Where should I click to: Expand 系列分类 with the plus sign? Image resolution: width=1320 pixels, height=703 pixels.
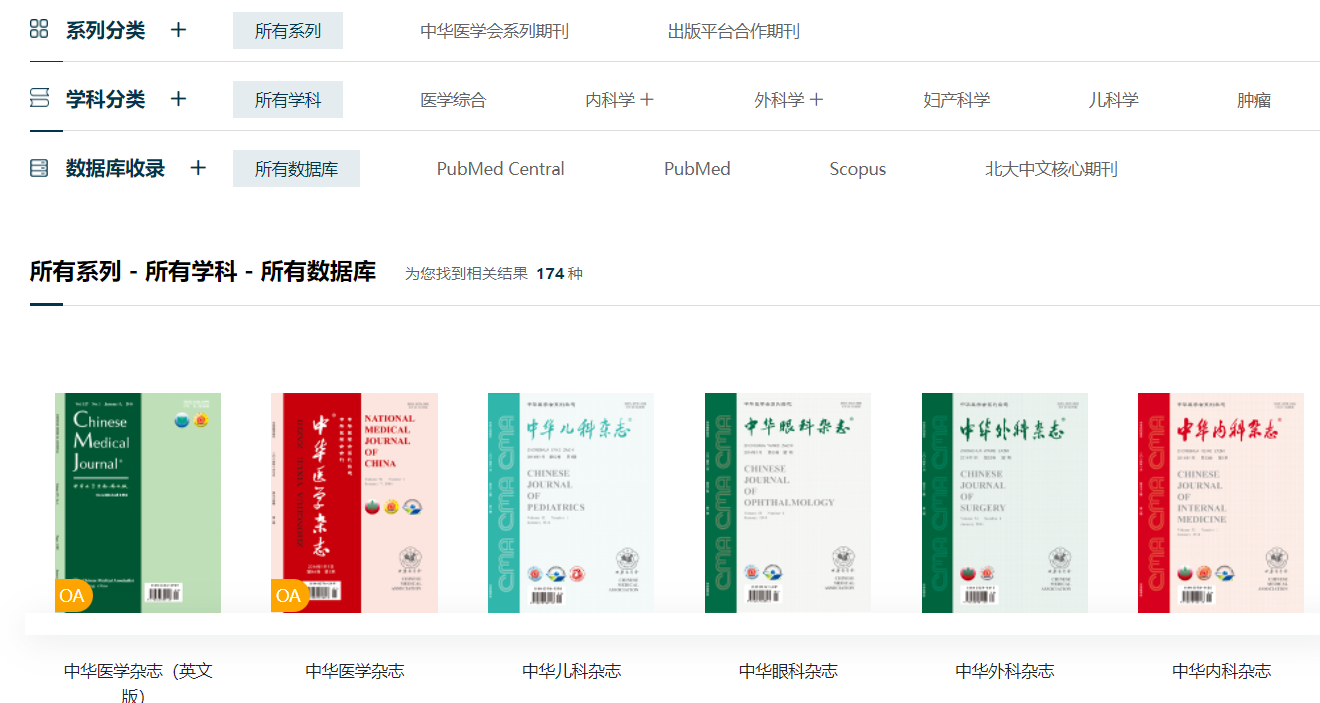pos(178,30)
